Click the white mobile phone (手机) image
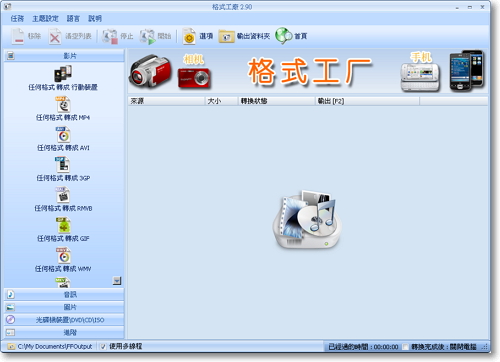This screenshot has width=500, height=362. [x=420, y=78]
